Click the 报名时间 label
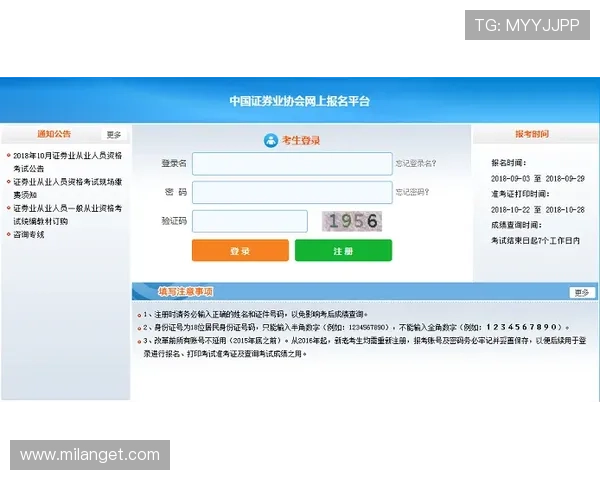 509,163
